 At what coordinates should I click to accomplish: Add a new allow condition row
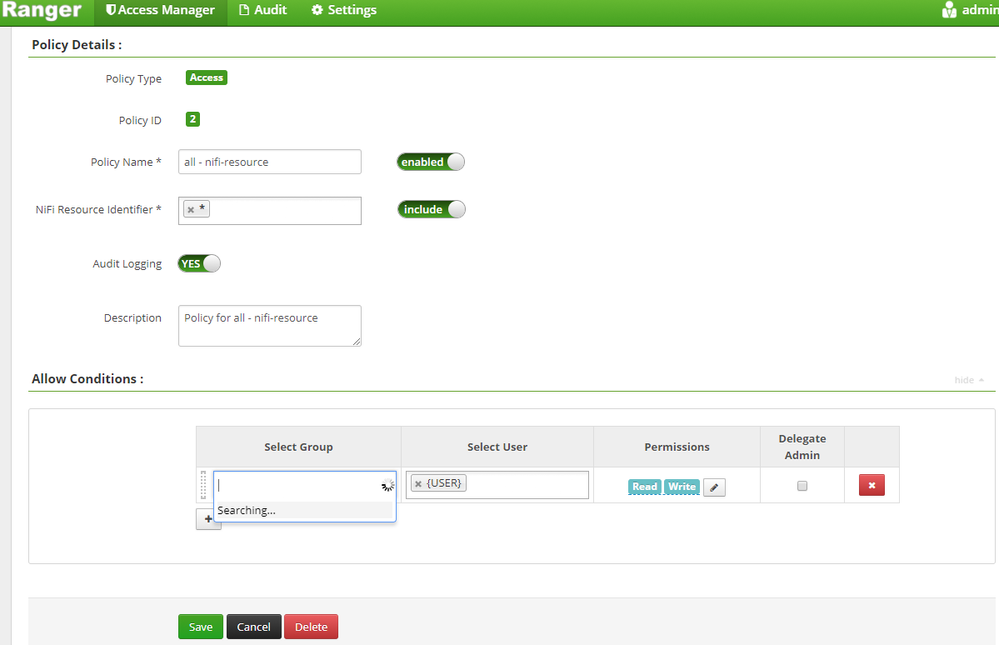coord(208,519)
